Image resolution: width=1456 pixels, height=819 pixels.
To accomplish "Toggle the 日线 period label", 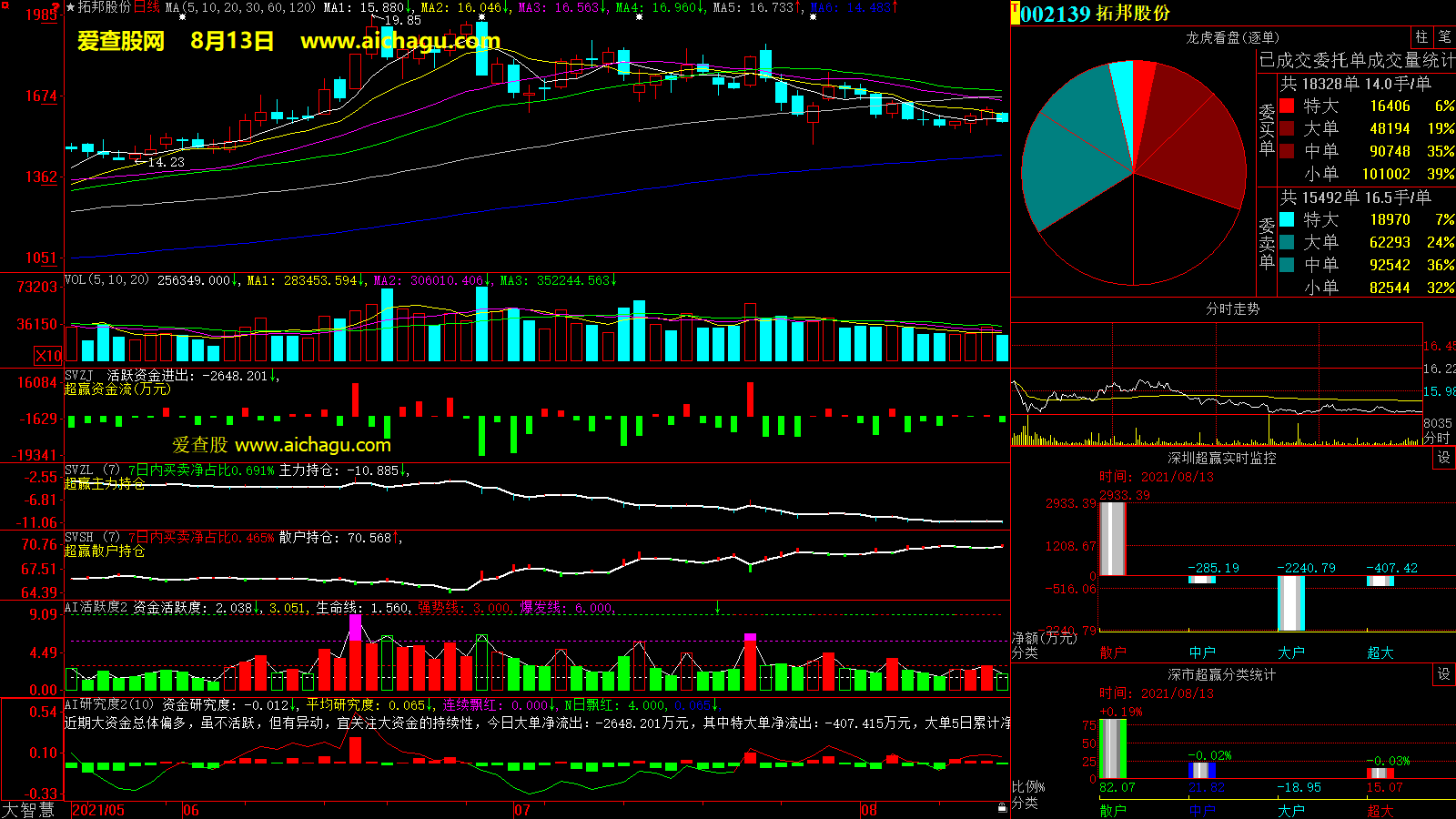I will tap(147, 7).
